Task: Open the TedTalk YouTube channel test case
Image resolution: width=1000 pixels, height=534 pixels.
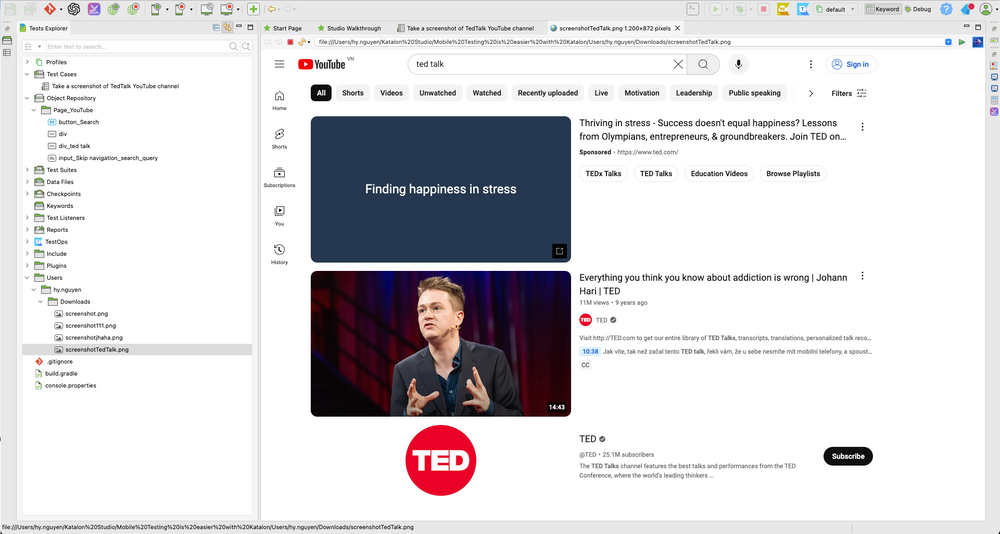Action: [x=115, y=86]
